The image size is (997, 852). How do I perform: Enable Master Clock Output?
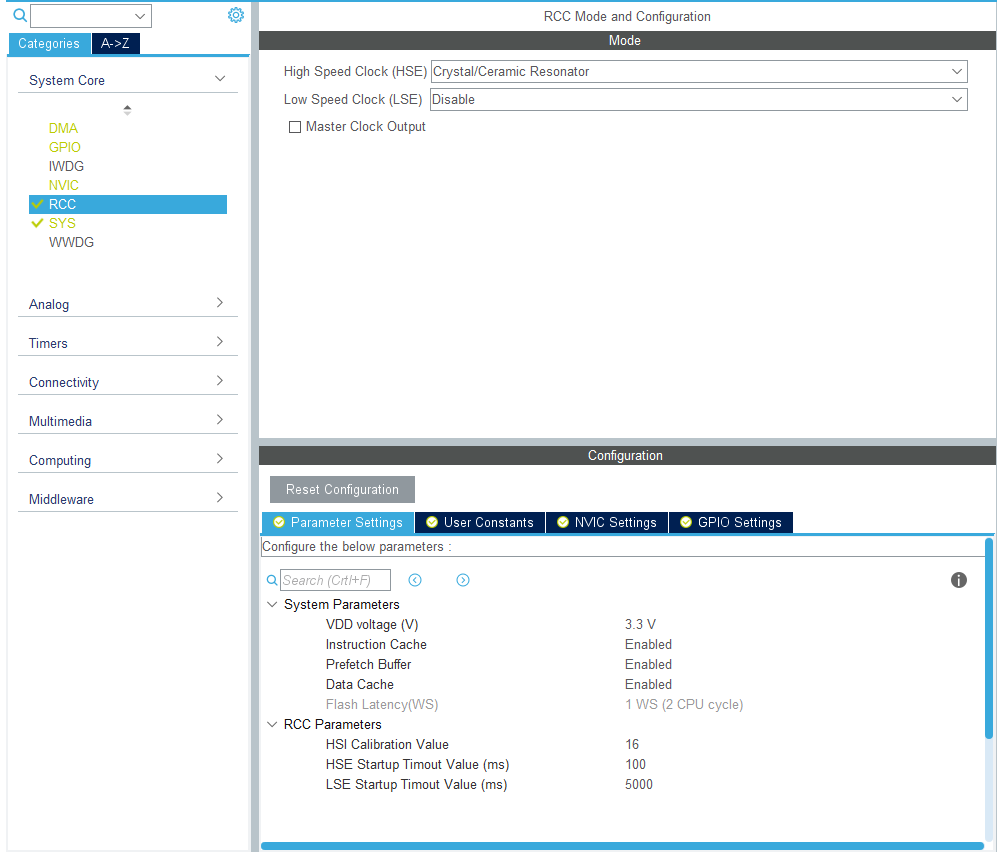click(295, 126)
